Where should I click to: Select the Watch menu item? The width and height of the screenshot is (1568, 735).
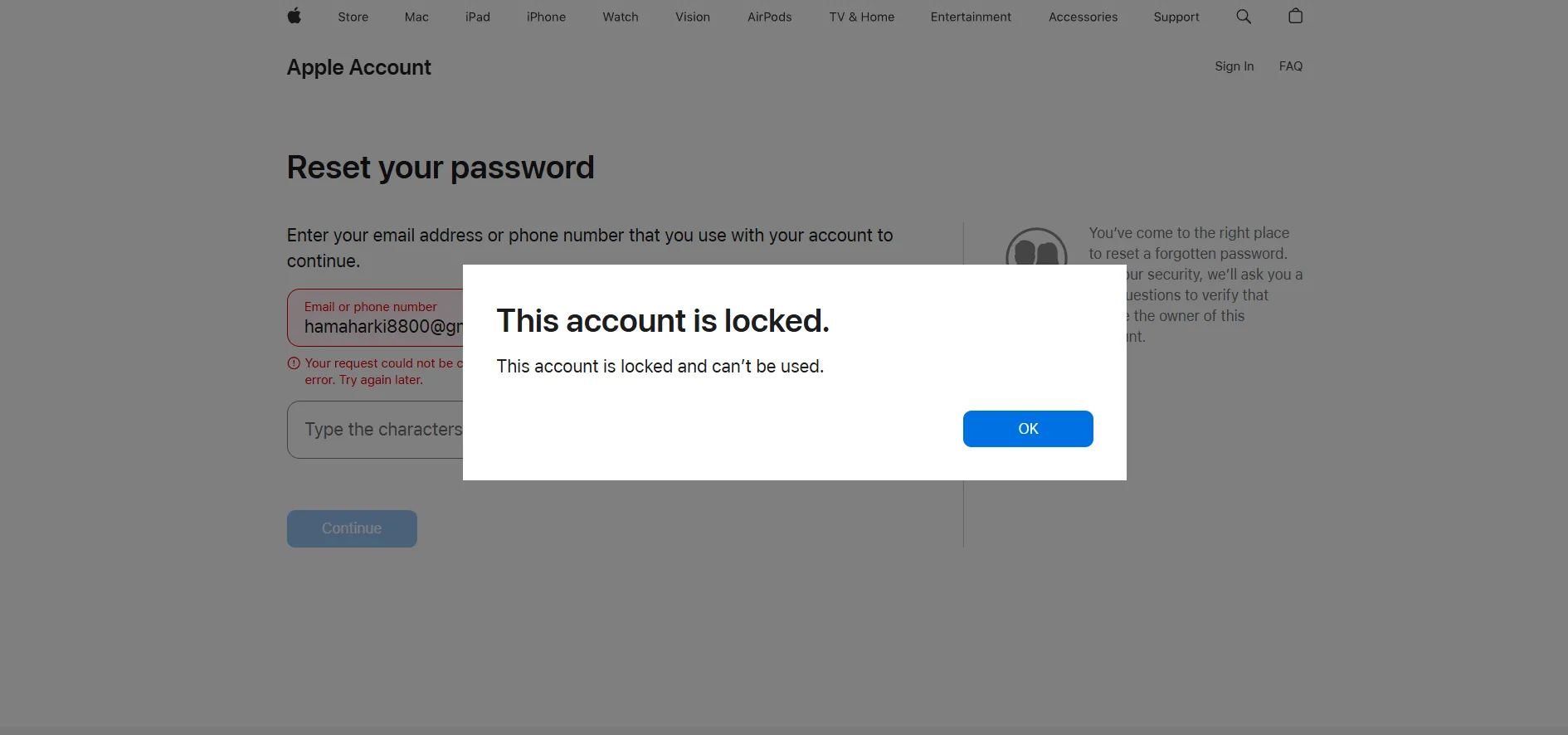(x=621, y=17)
